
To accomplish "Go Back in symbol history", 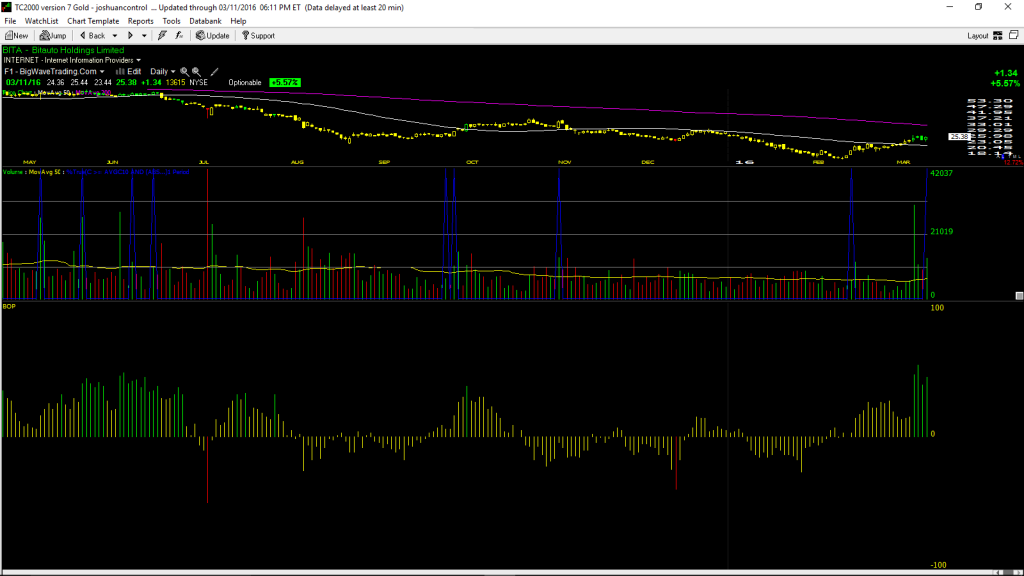I will [x=92, y=36].
